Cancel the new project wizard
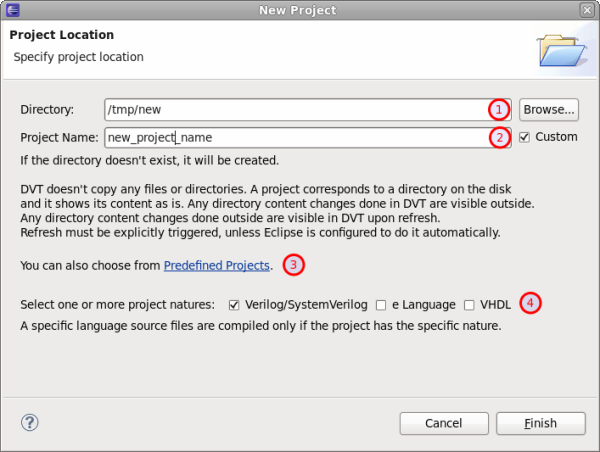This screenshot has height=452, width=600. coord(443,423)
